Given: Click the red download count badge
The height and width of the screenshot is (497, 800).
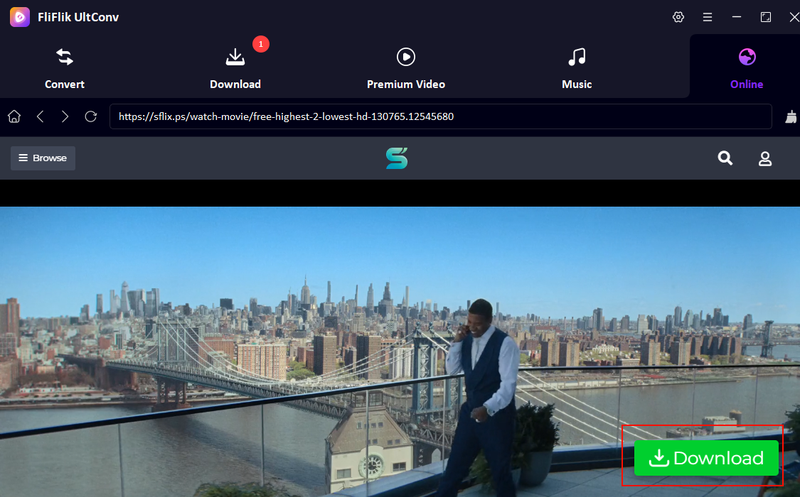Looking at the screenshot, I should (261, 44).
